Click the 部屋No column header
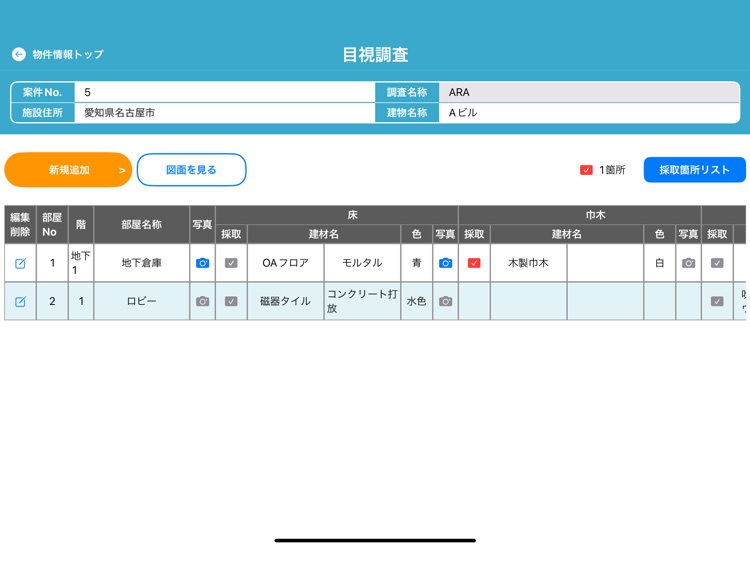This screenshot has width=750, height=562. pyautogui.click(x=52, y=224)
